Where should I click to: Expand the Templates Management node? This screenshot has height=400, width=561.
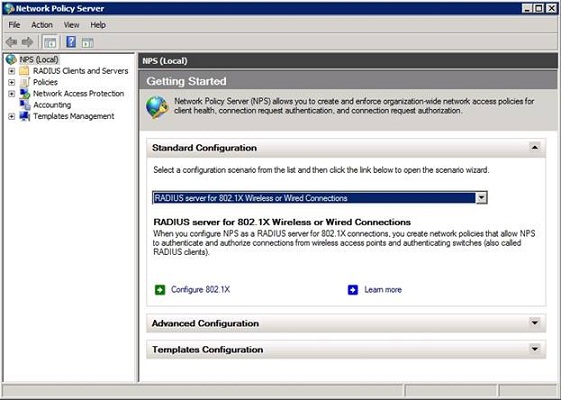click(x=11, y=116)
